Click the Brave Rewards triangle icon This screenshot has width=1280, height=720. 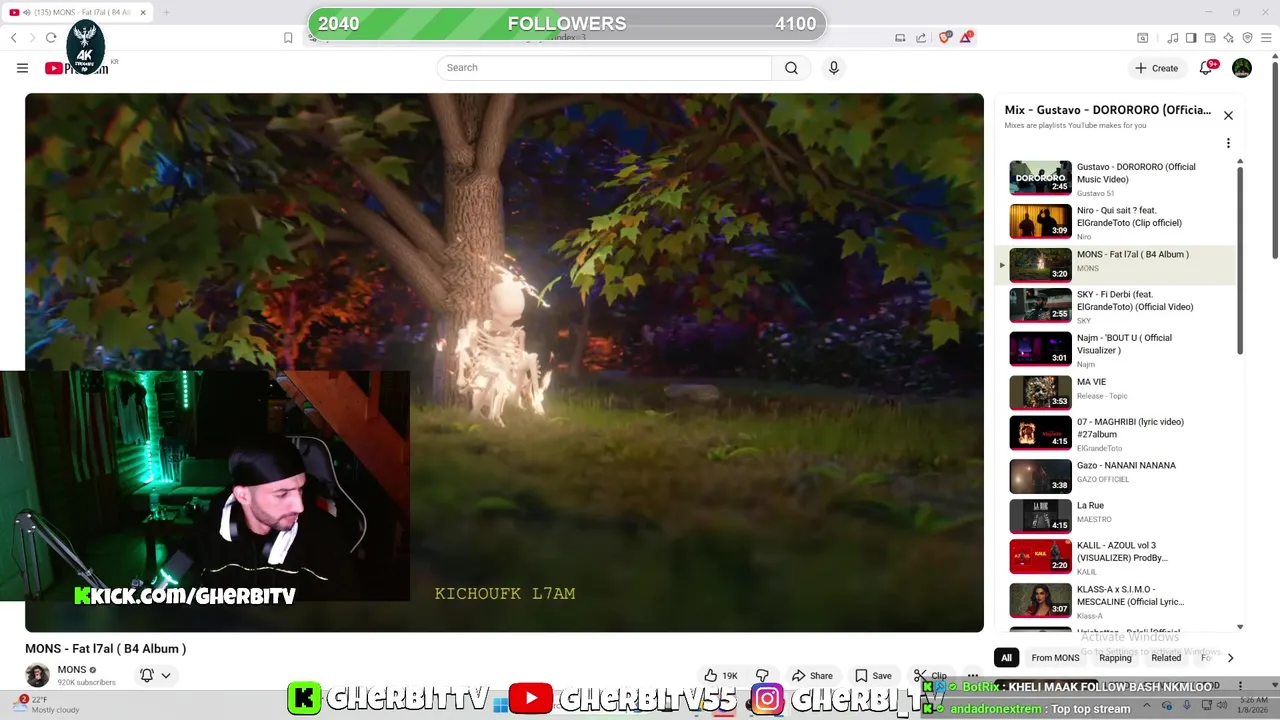coord(966,38)
